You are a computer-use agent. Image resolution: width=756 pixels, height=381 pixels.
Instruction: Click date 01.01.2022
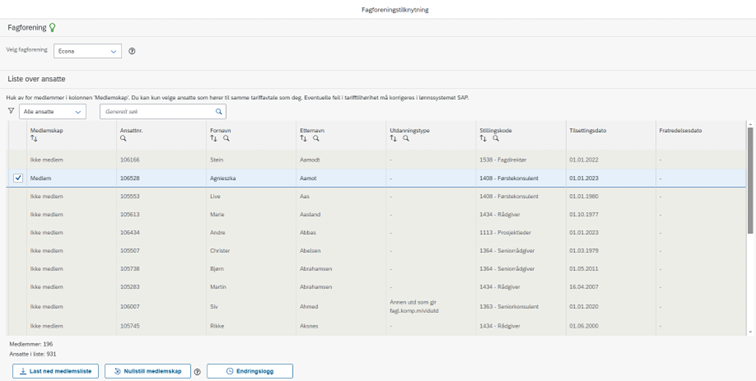tap(584, 160)
